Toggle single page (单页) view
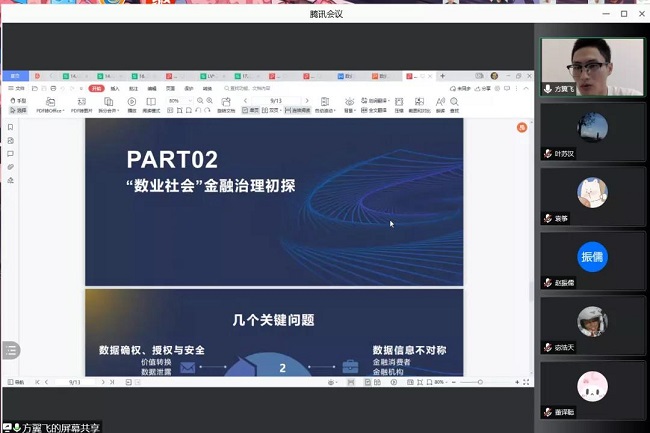The image size is (650, 433). pos(253,110)
